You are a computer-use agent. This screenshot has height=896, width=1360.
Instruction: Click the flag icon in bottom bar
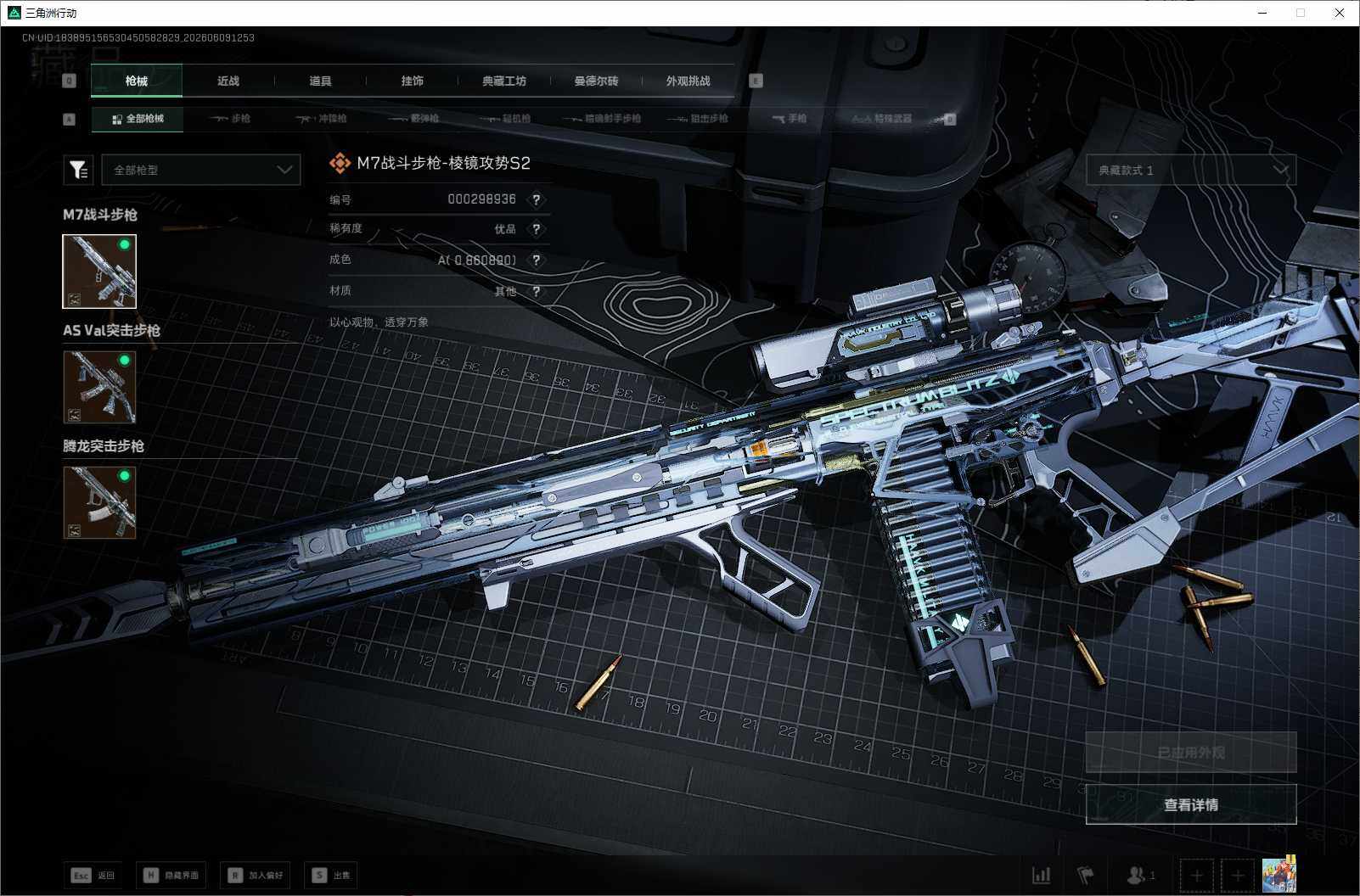coord(1086,875)
